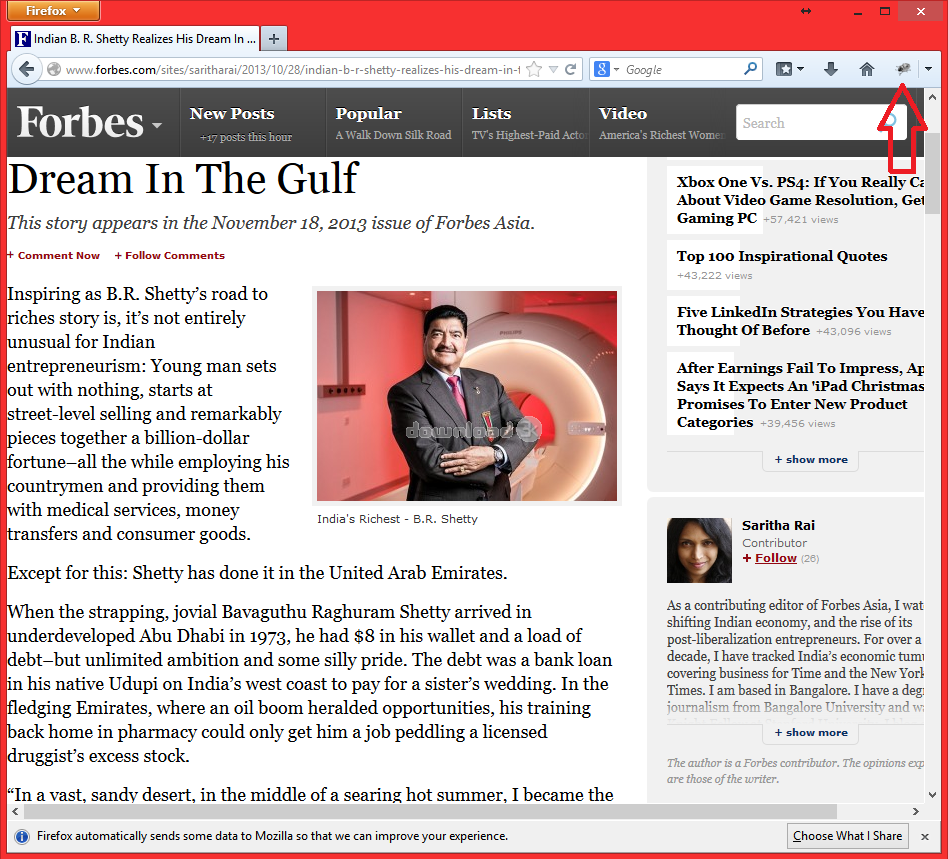948x859 pixels.
Task: Open the Lists menu
Action: 492,114
